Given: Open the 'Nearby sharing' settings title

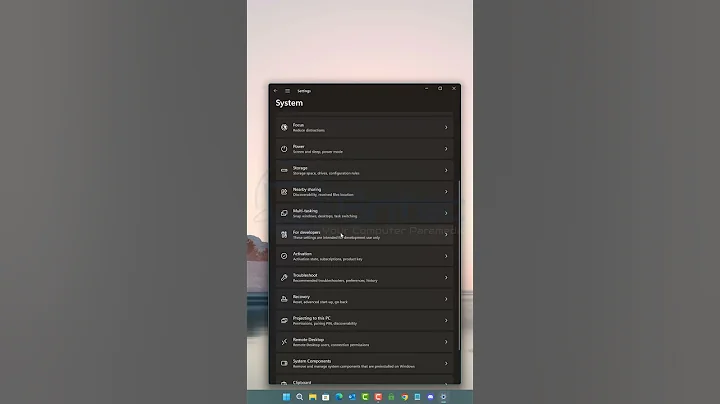Looking at the screenshot, I should [307, 189].
